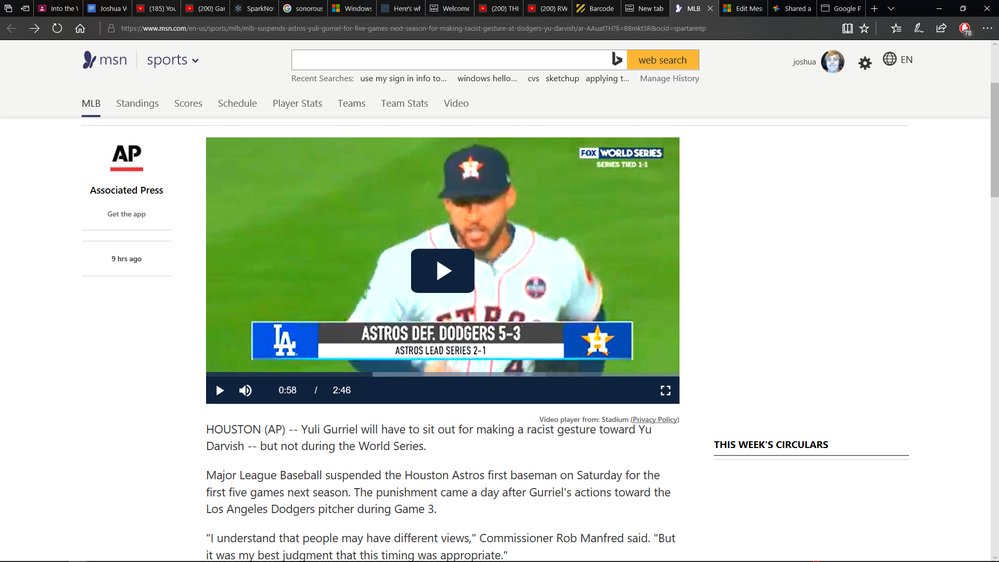Viewport: 999px width, 562px height.
Task: Open the Favorites hub icon
Action: point(896,28)
